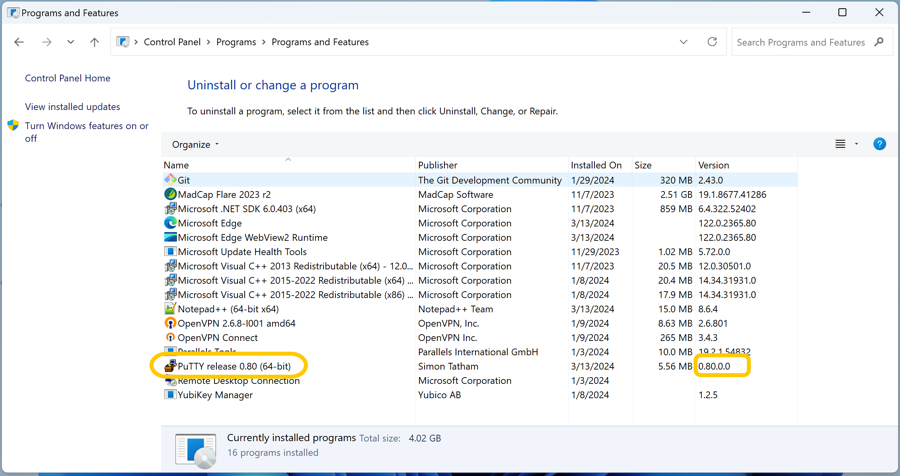Click the OpenVPN 2.6.8 icon
Viewport: 900px width, 476px height.
170,323
